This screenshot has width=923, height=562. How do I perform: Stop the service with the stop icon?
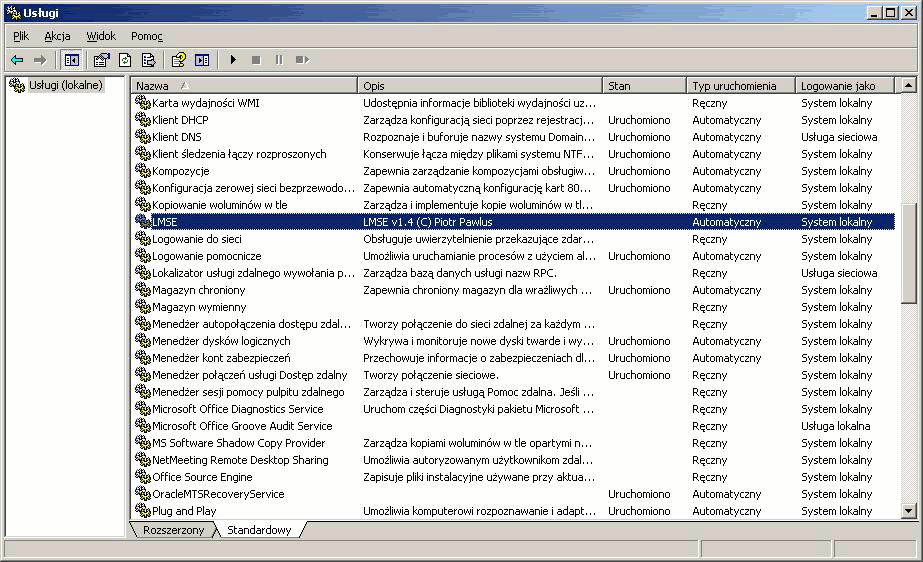click(256, 60)
